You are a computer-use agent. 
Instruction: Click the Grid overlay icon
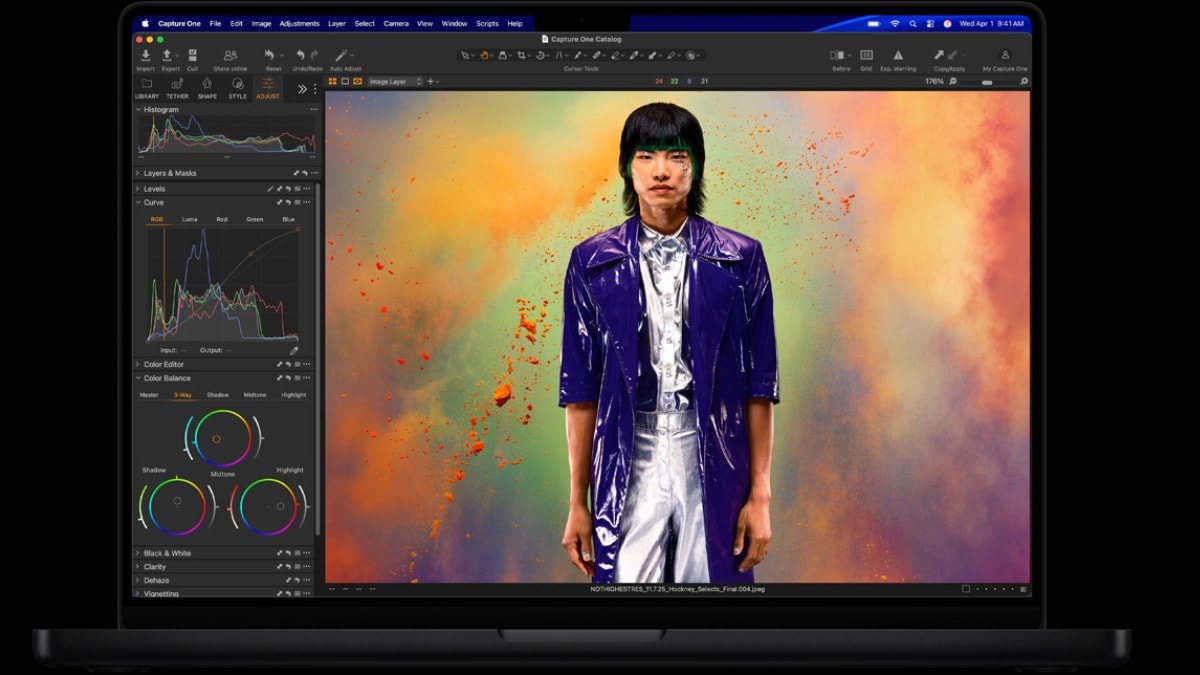coord(866,55)
